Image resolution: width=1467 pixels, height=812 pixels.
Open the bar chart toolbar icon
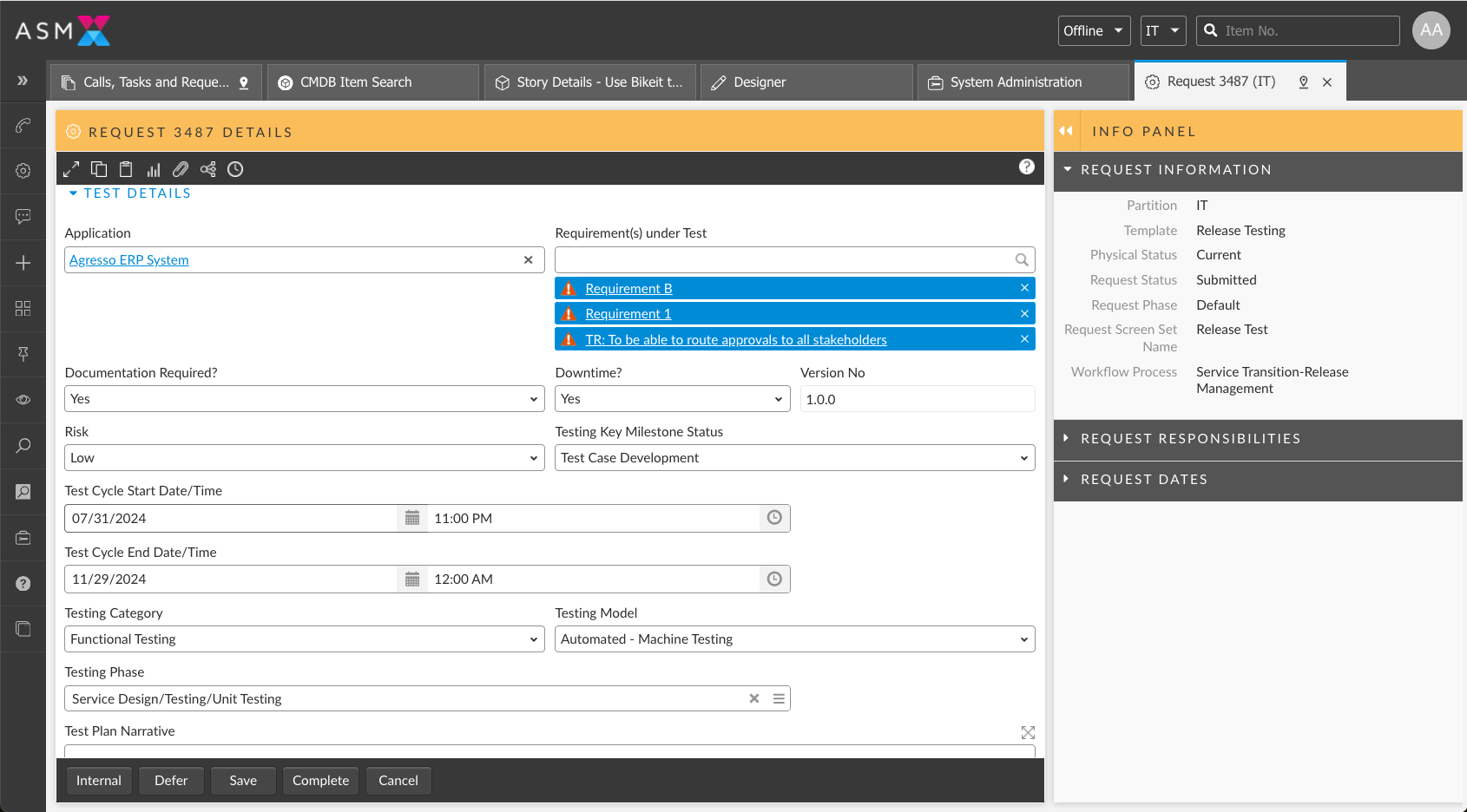pos(154,170)
